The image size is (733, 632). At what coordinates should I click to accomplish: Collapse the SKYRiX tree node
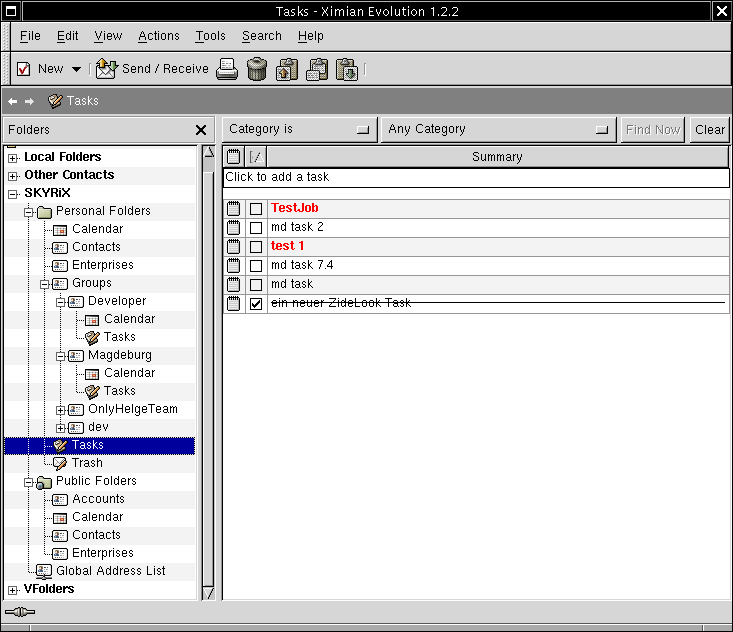coord(13,194)
